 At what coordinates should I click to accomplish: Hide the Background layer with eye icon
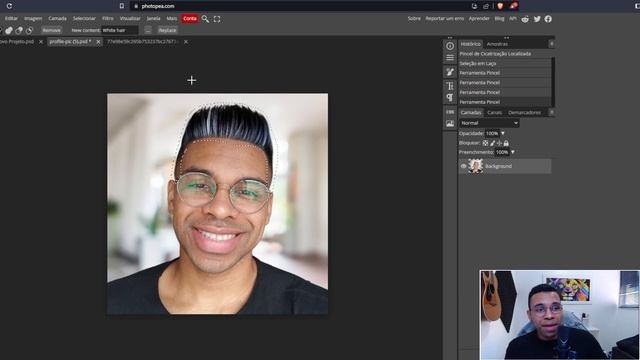(463, 166)
